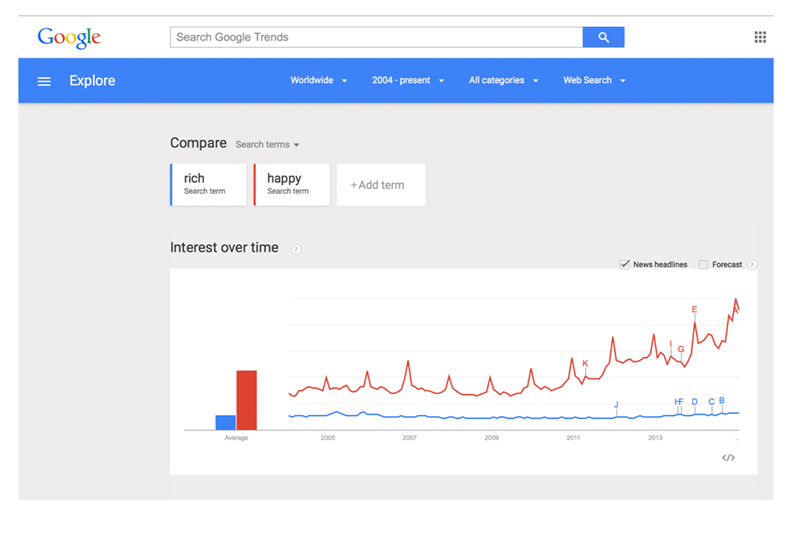The image size is (800, 560).
Task: Click the blue average bar for rich
Action: [x=226, y=422]
